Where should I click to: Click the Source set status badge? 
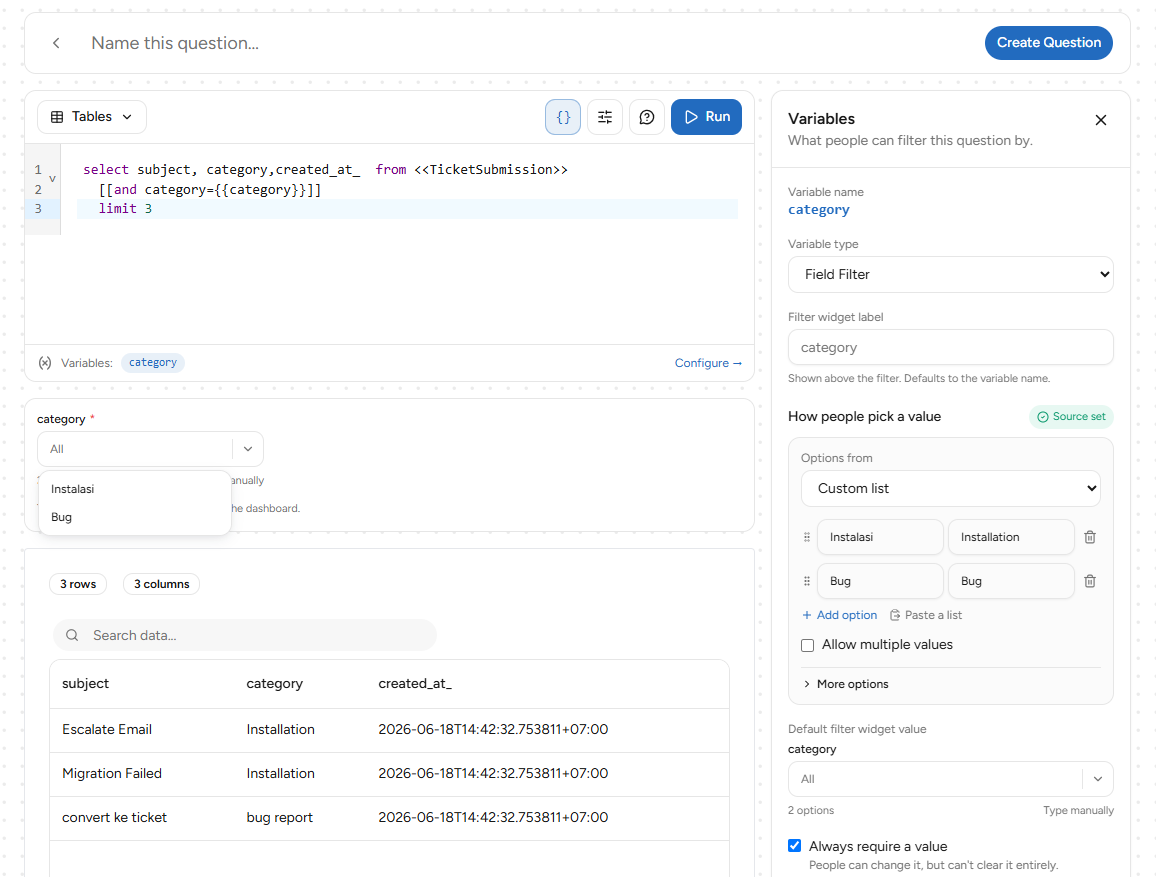1071,417
